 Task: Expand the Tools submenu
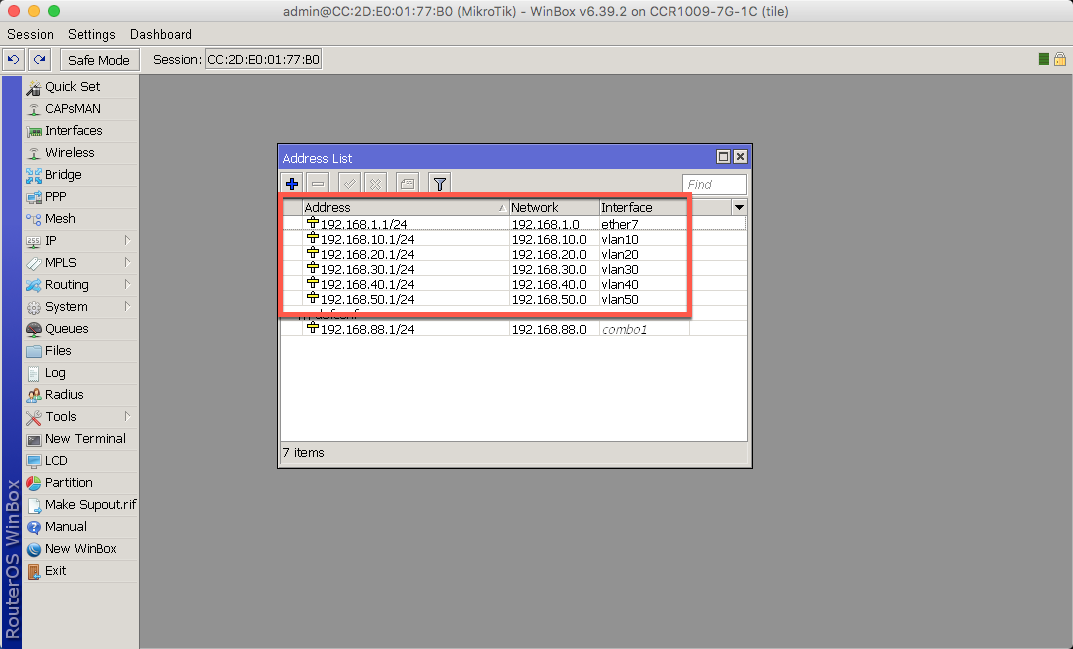81,417
